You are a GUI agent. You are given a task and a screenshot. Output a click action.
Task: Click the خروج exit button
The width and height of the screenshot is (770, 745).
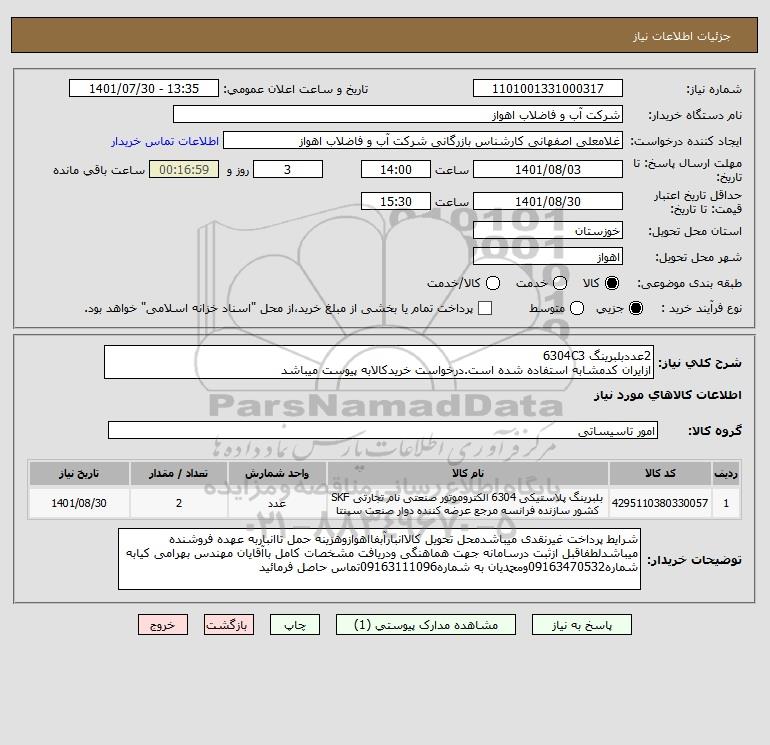163,625
